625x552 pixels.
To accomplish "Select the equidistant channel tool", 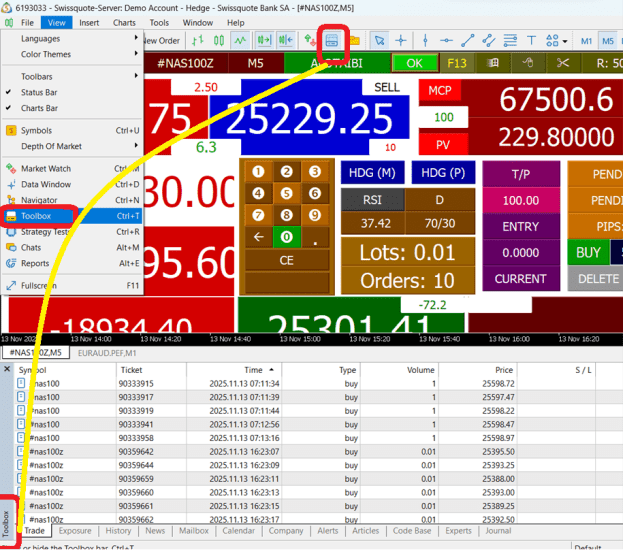I will [489, 40].
